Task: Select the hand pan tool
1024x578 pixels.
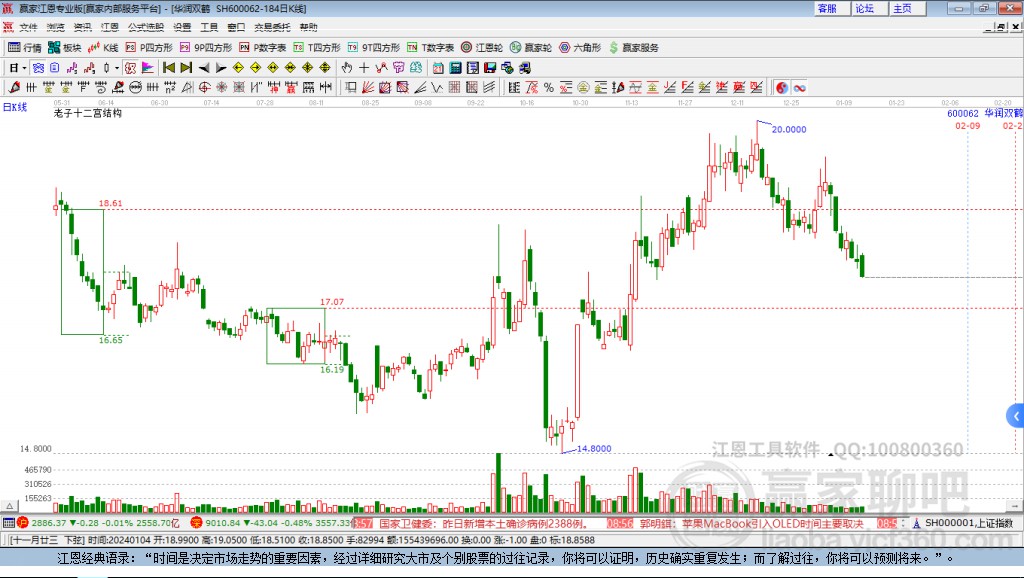Action: tap(346, 67)
